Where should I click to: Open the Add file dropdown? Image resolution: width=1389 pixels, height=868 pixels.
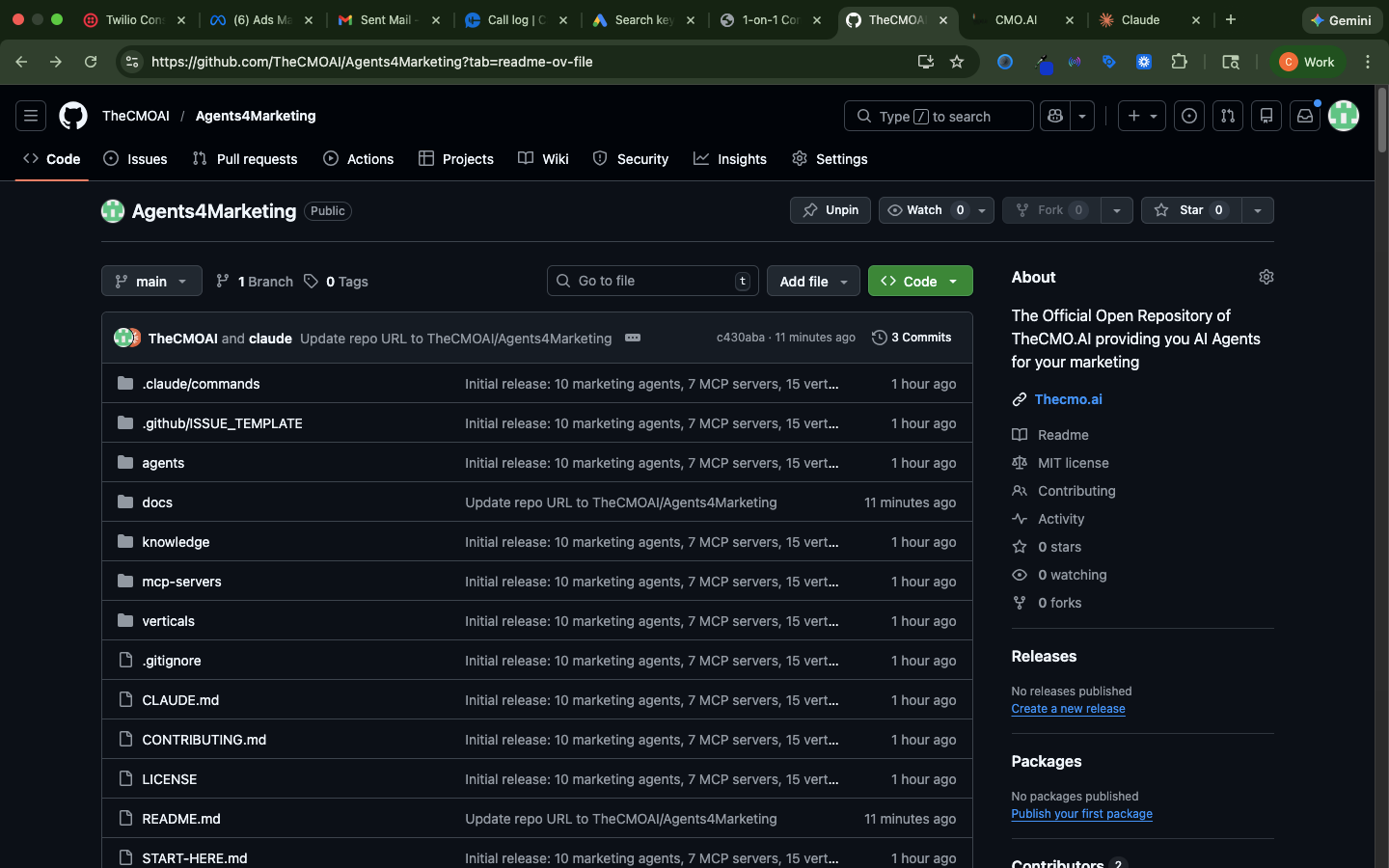pyautogui.click(x=813, y=281)
